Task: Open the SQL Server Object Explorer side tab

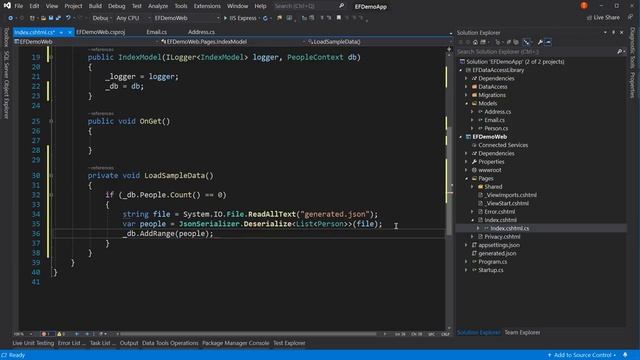Action: (x=6, y=84)
